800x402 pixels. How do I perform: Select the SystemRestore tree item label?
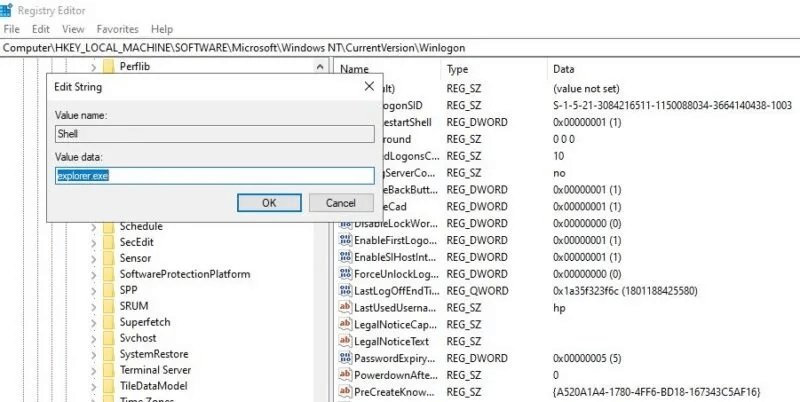coord(154,354)
